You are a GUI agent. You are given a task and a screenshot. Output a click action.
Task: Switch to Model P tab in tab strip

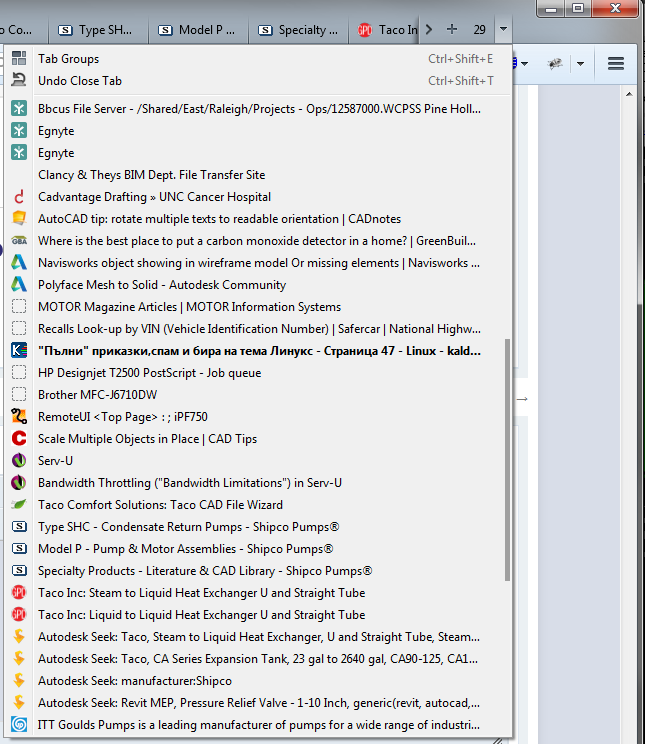(199, 30)
